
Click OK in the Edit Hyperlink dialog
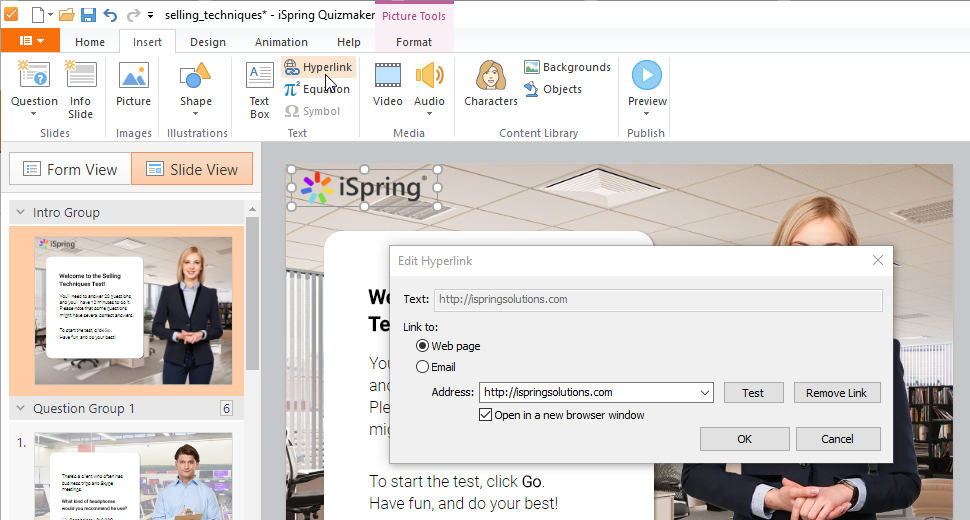744,439
